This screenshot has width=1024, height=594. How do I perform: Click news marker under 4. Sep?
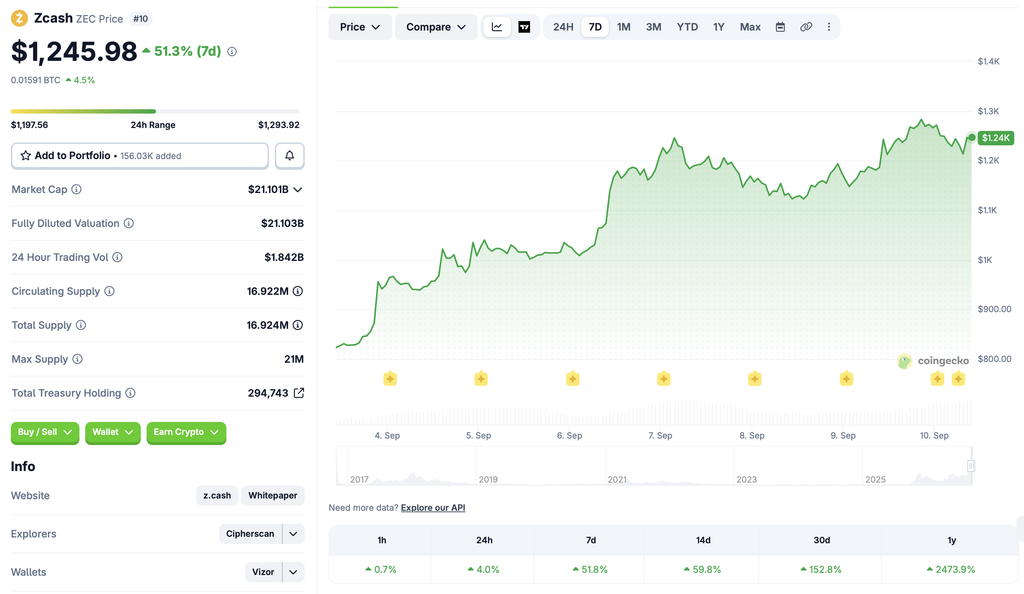tap(390, 379)
